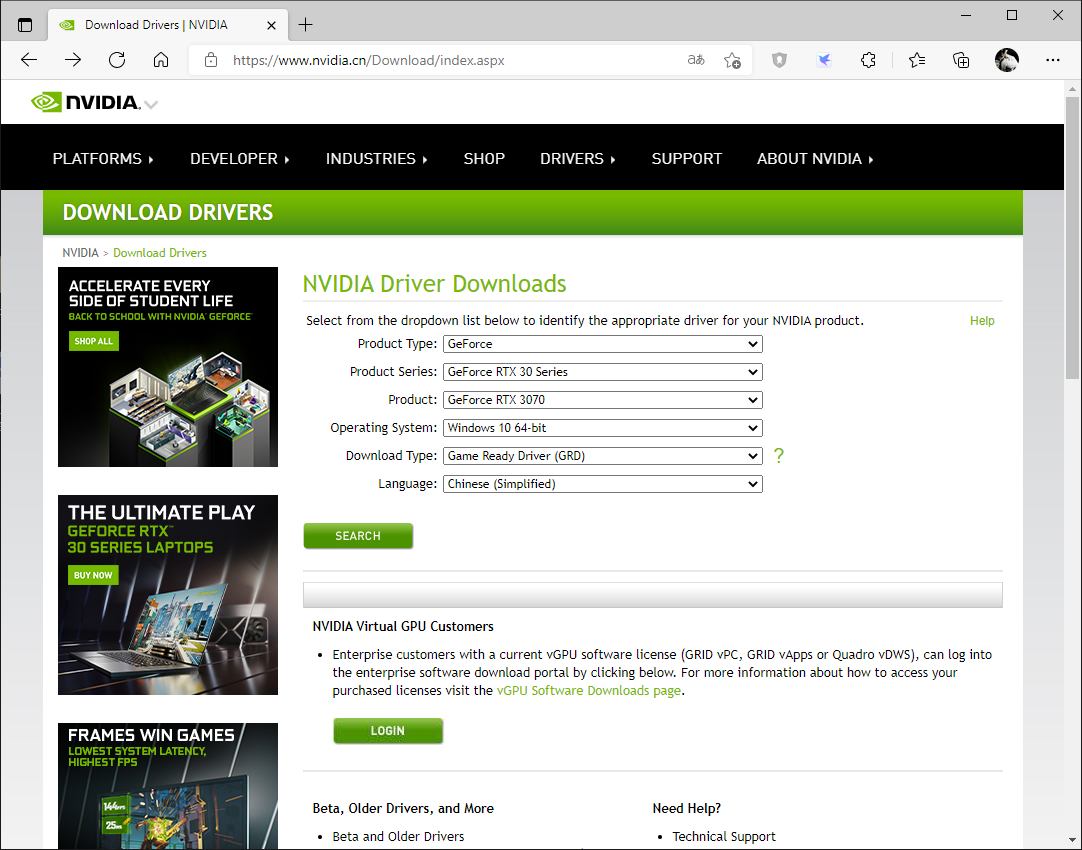The height and width of the screenshot is (850, 1082).
Task: Open the DRIVERS menu
Action: [x=578, y=159]
